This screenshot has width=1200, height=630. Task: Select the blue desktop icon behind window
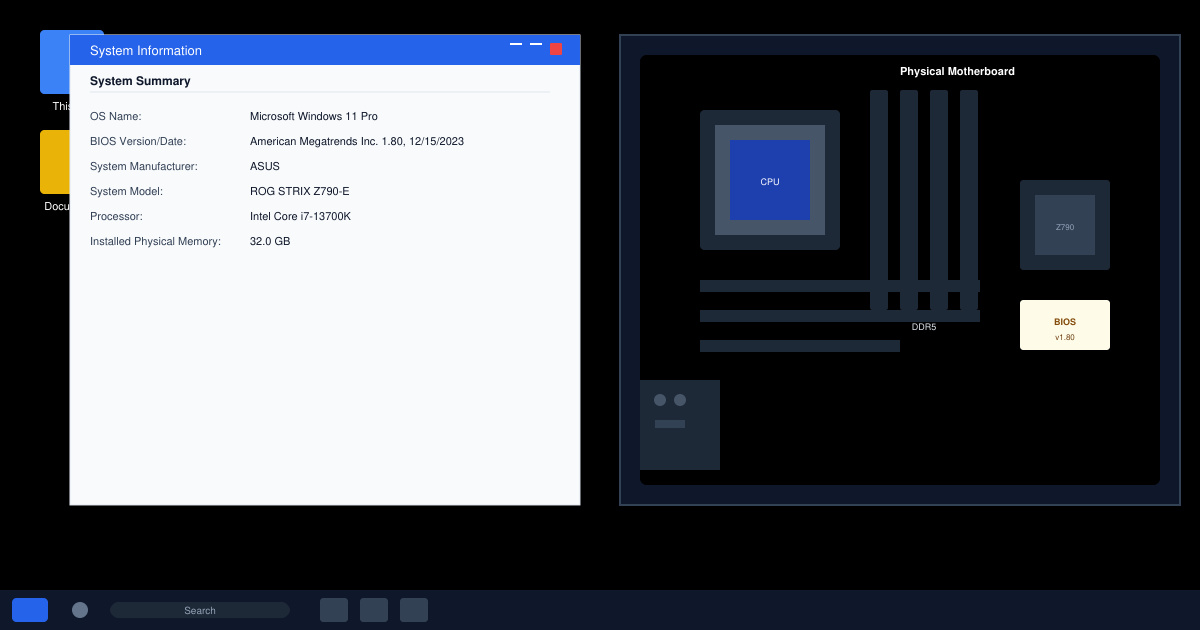coord(54,62)
